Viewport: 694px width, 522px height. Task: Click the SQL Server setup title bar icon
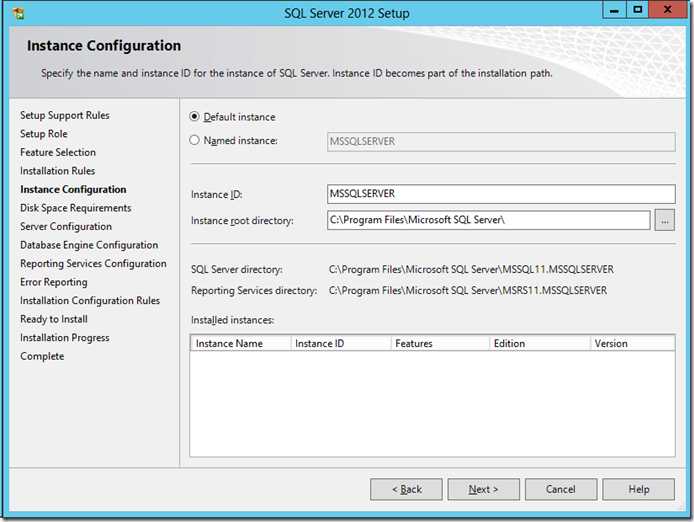click(19, 13)
